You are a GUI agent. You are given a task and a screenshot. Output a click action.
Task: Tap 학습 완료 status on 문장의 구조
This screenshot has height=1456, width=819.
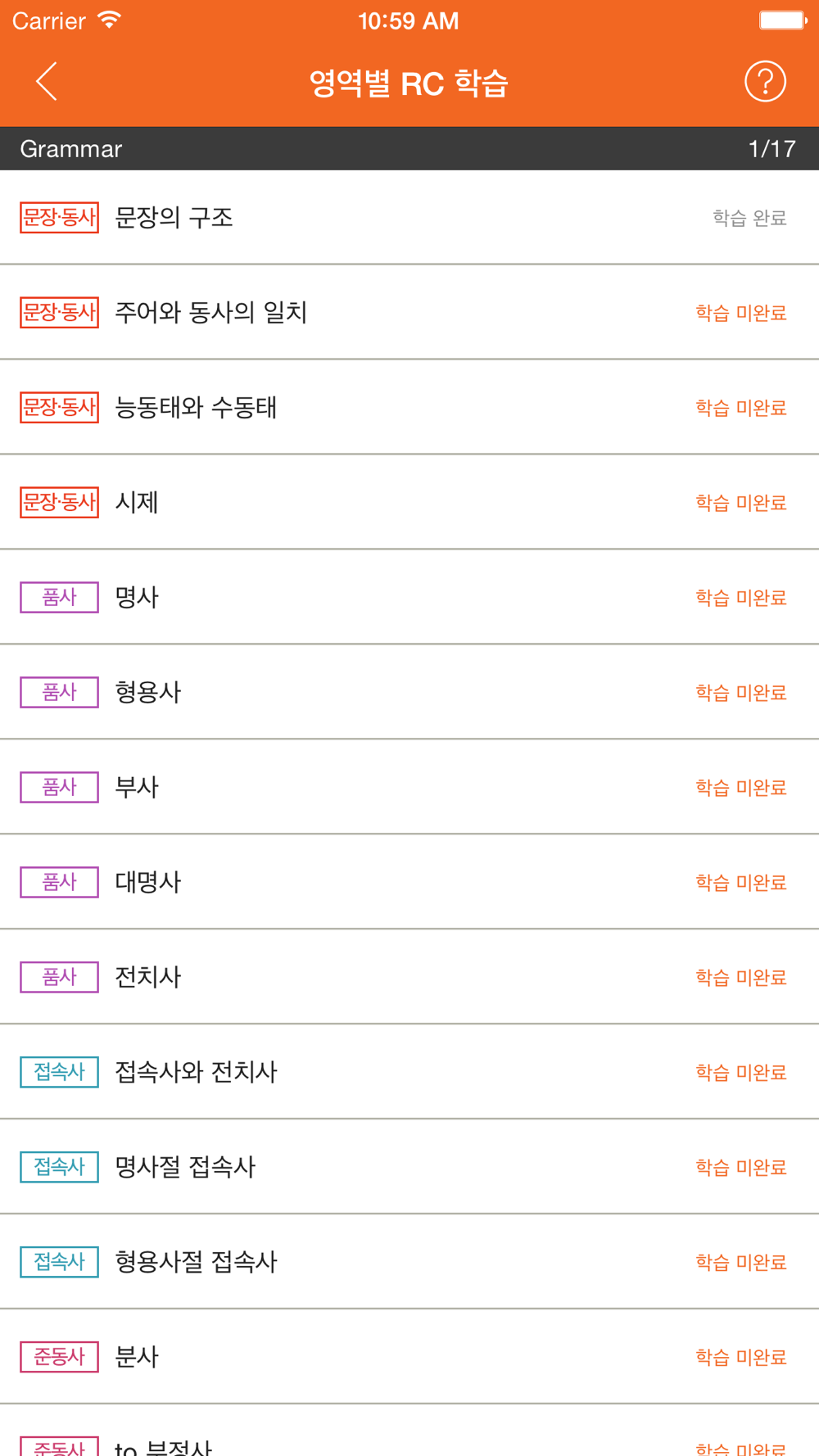749,218
